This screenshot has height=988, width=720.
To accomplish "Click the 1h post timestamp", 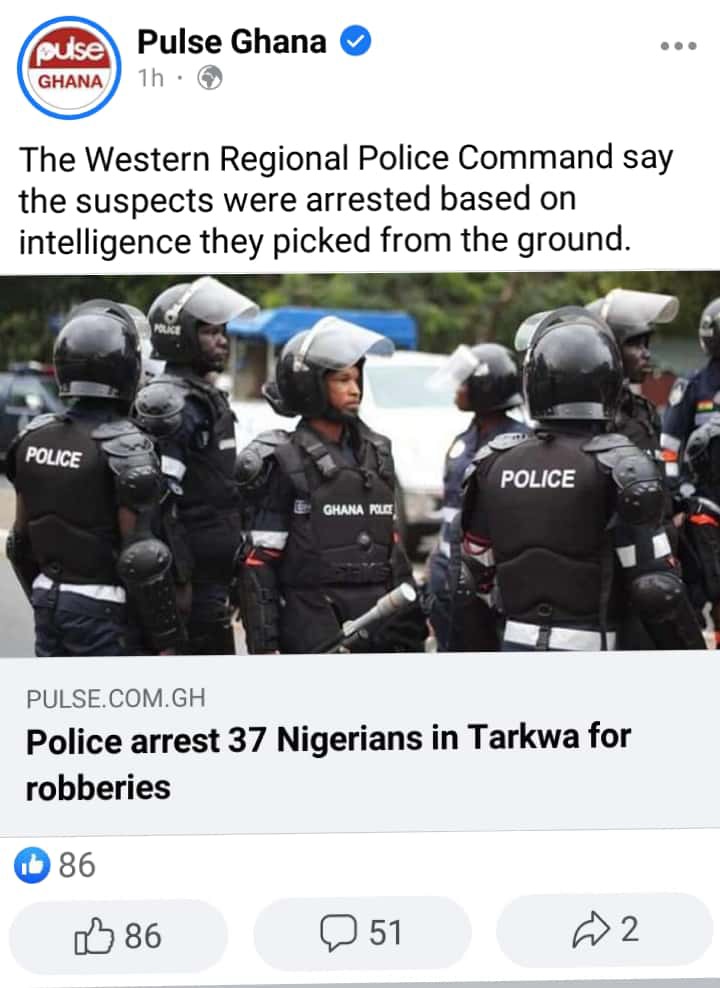I will [151, 78].
